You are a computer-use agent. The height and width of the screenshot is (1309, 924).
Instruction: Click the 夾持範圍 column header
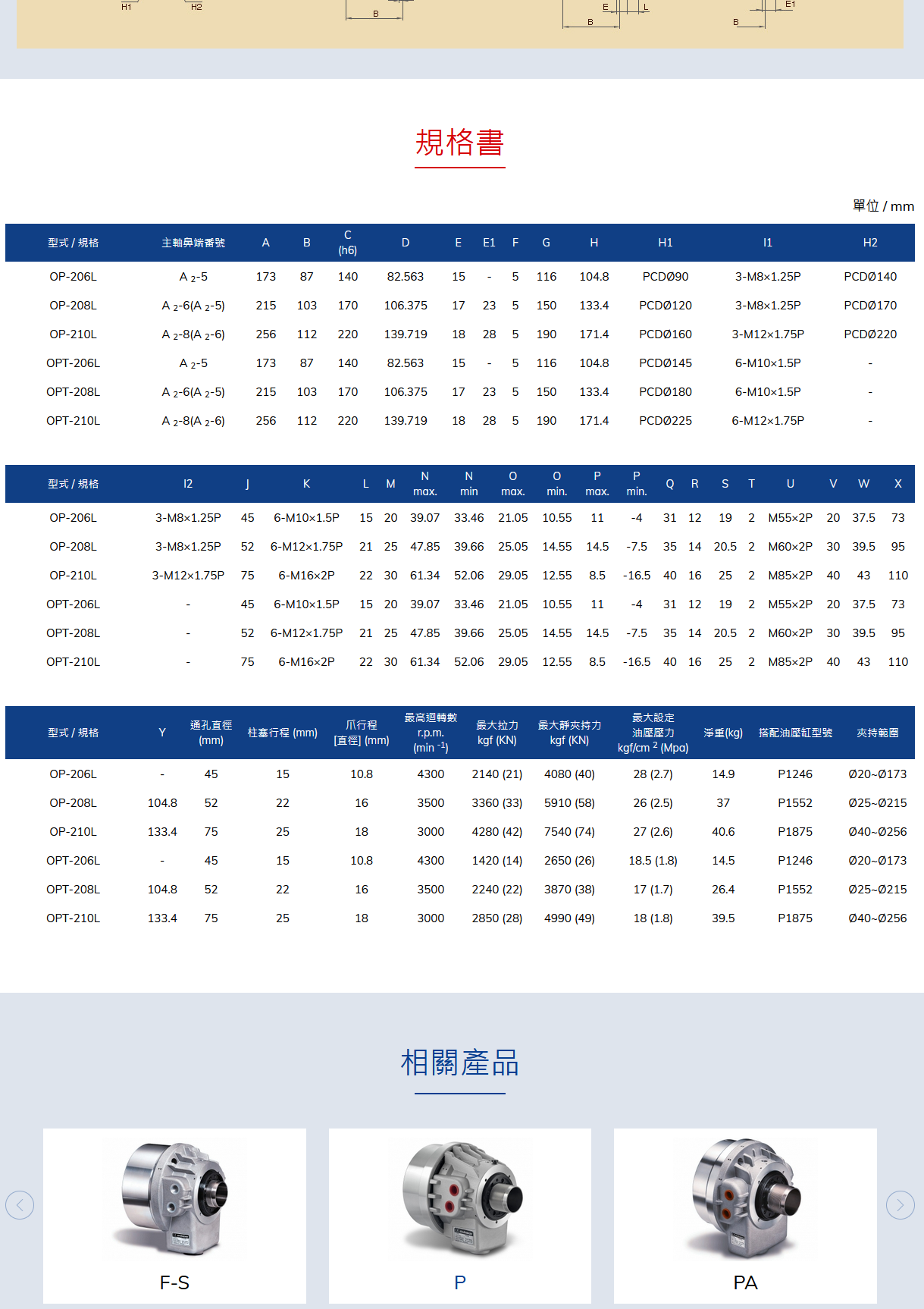click(x=877, y=733)
